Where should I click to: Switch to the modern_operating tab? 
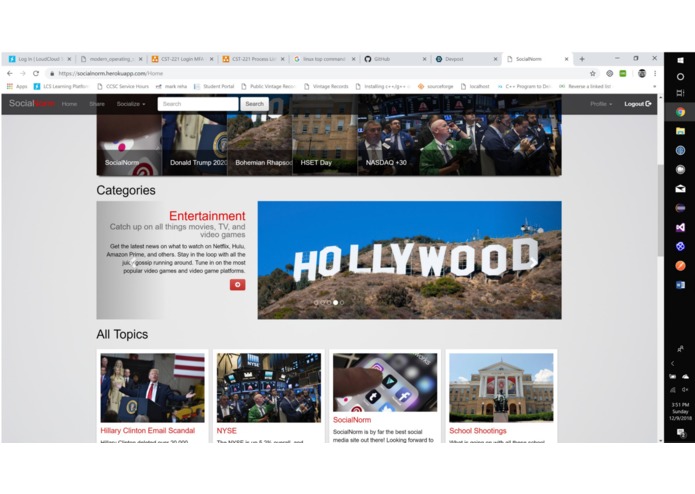click(x=112, y=59)
